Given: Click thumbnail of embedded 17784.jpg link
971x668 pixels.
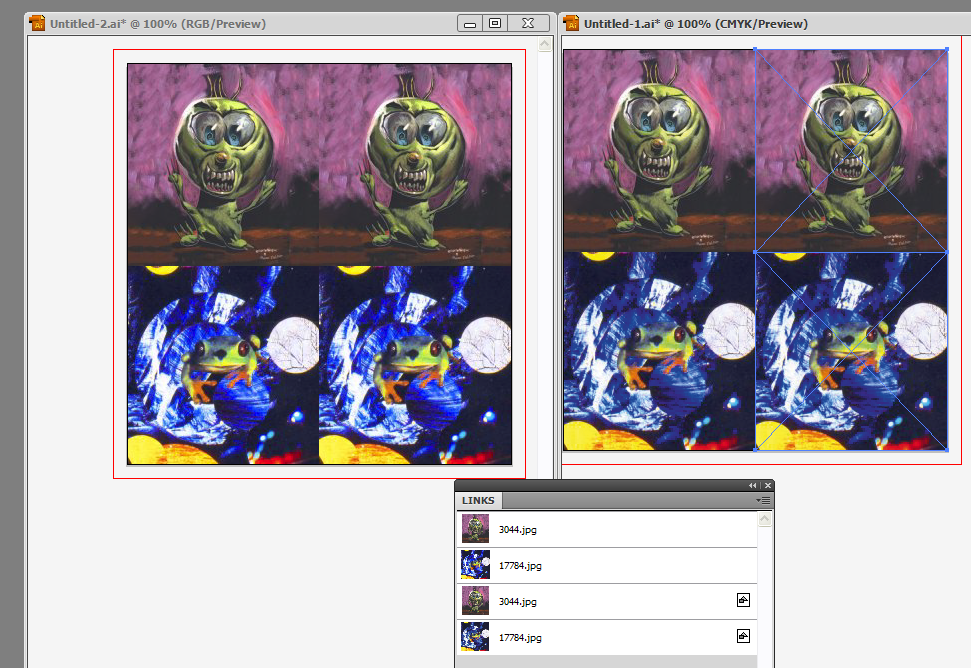Looking at the screenshot, I should tap(475, 636).
